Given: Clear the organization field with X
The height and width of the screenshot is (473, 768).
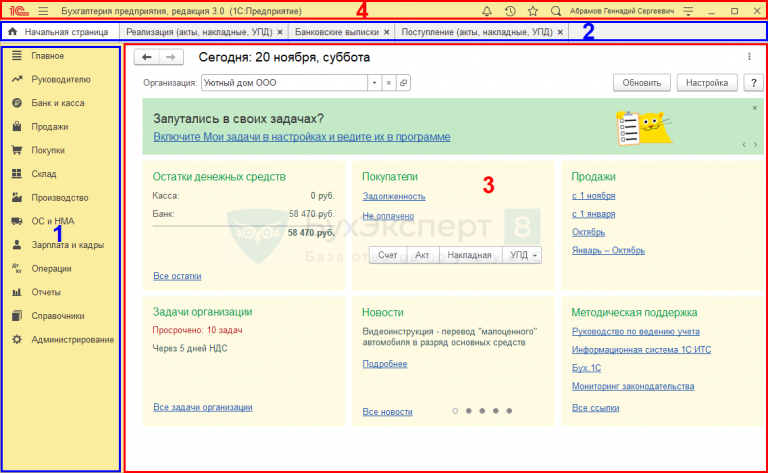Looking at the screenshot, I should pos(388,83).
